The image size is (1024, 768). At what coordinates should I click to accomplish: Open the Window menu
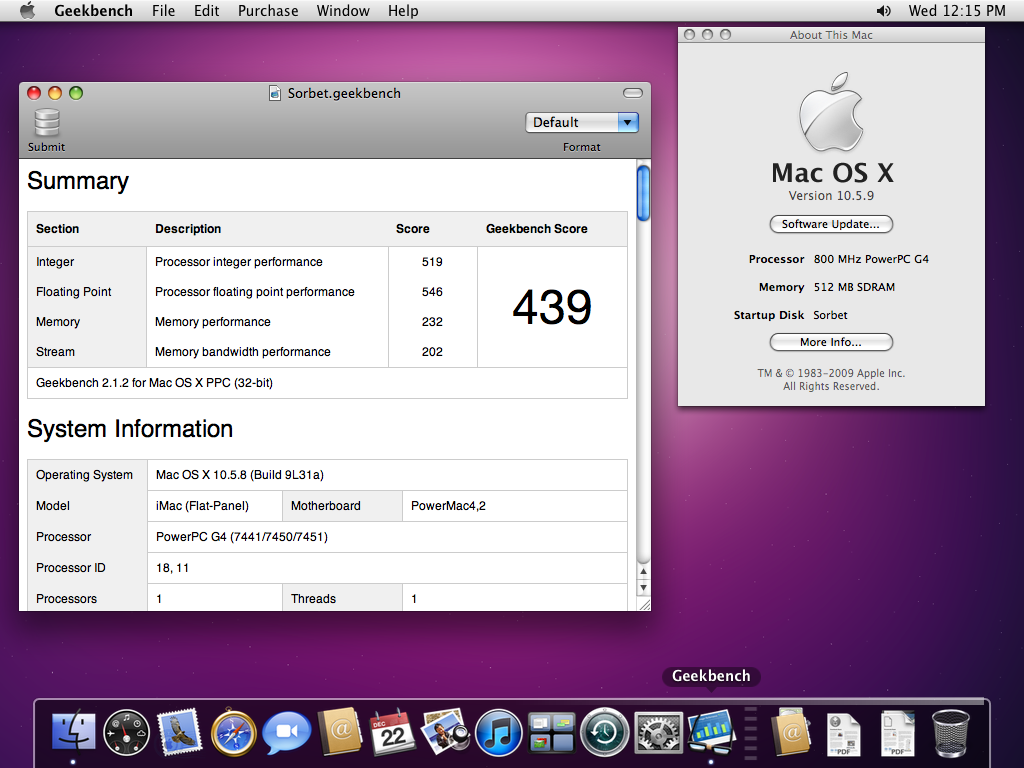[x=343, y=10]
